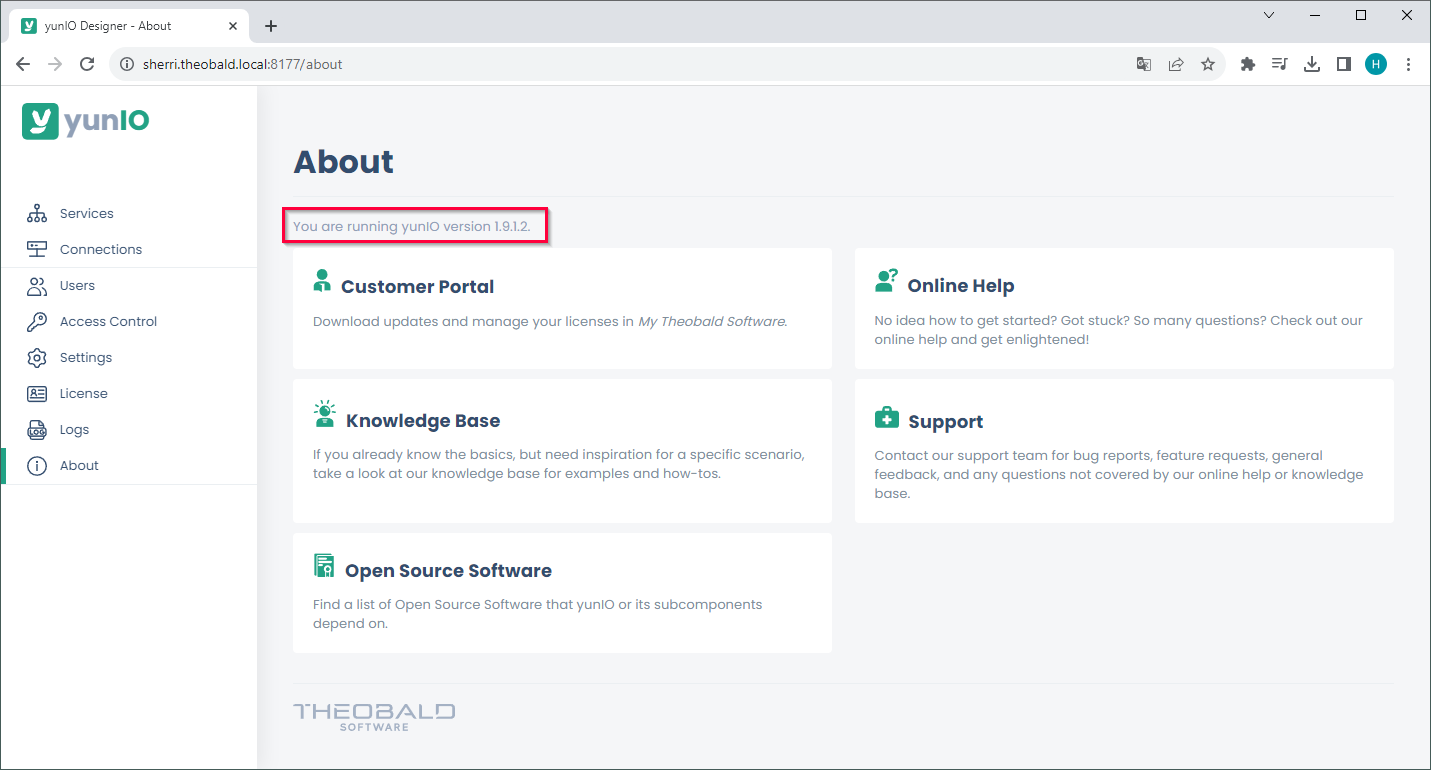Click the Connections network icon
This screenshot has width=1431, height=770.
click(37, 249)
